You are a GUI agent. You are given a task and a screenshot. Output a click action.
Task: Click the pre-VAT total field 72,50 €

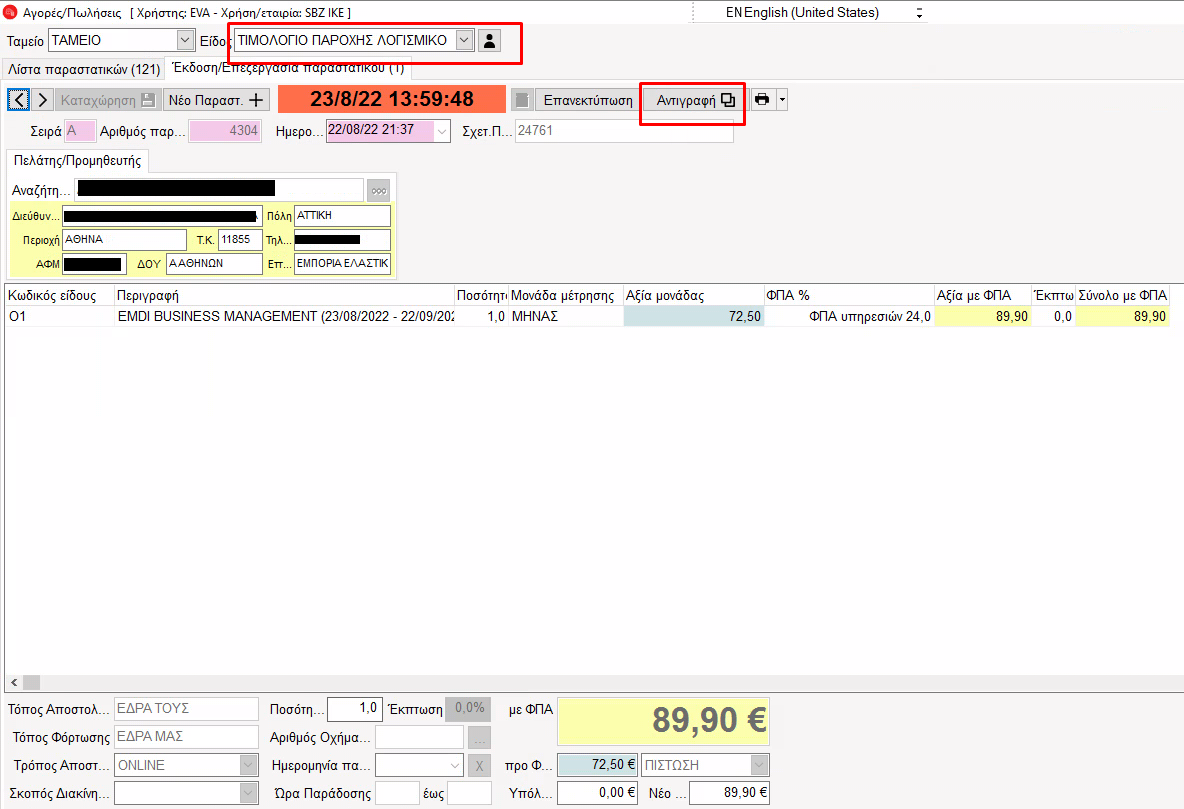tap(597, 765)
